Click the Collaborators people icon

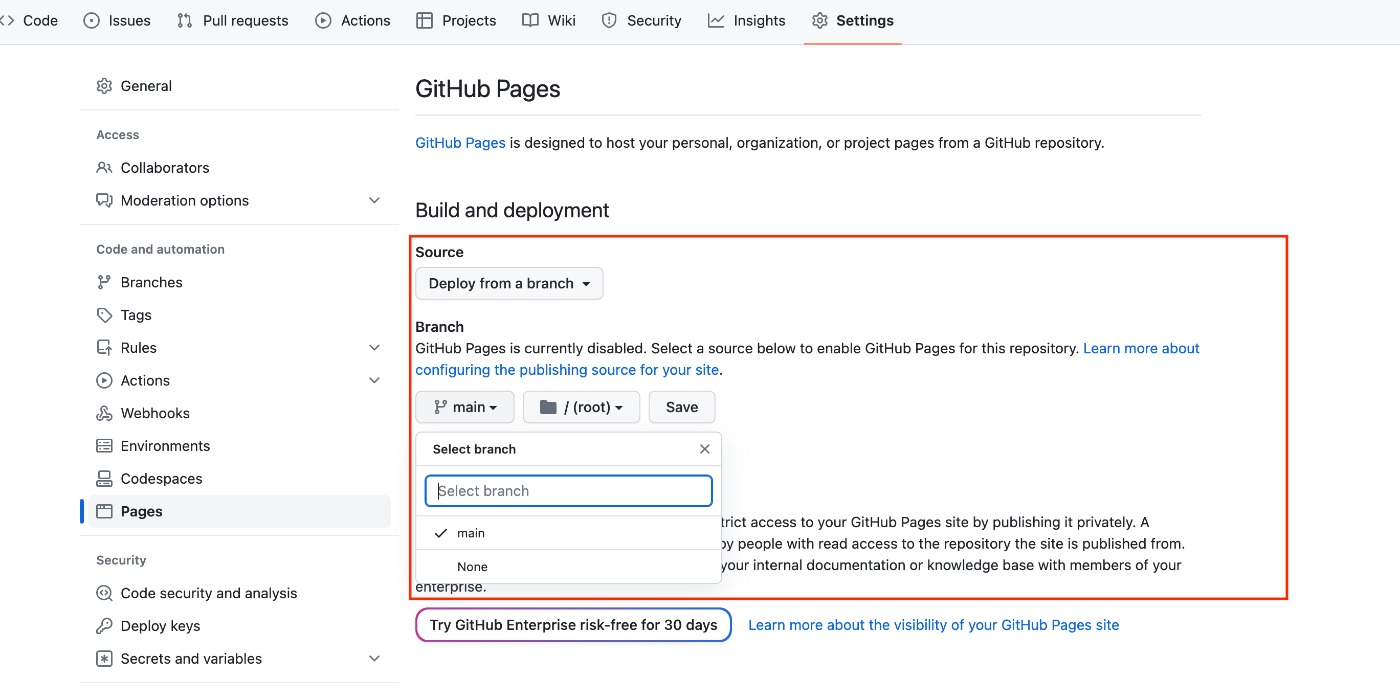point(104,168)
